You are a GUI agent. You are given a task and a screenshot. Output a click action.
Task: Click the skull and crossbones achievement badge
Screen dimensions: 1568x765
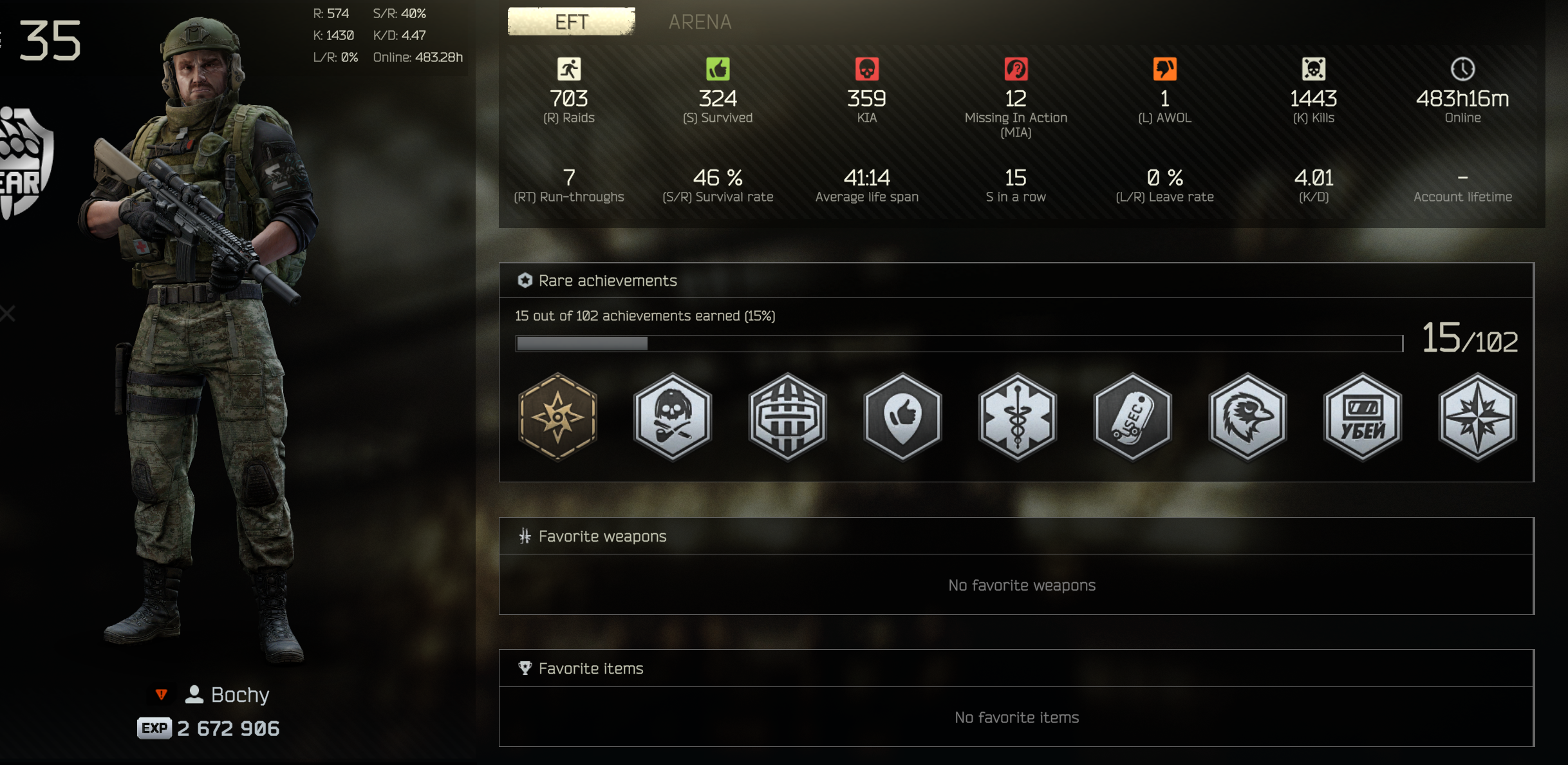673,417
